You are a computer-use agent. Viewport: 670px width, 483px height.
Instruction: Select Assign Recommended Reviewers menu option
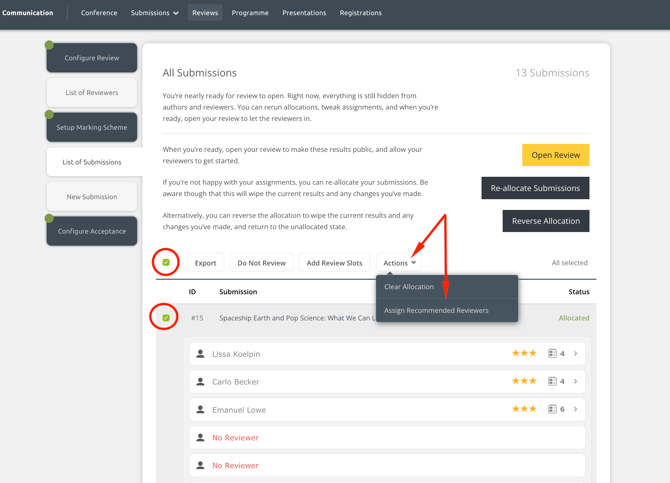pyautogui.click(x=436, y=310)
